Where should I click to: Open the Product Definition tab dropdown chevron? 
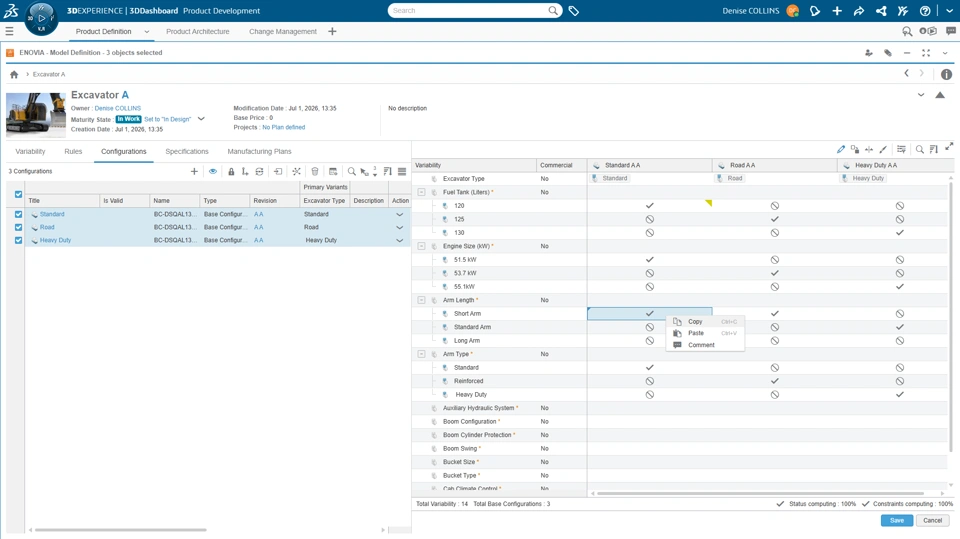point(147,31)
